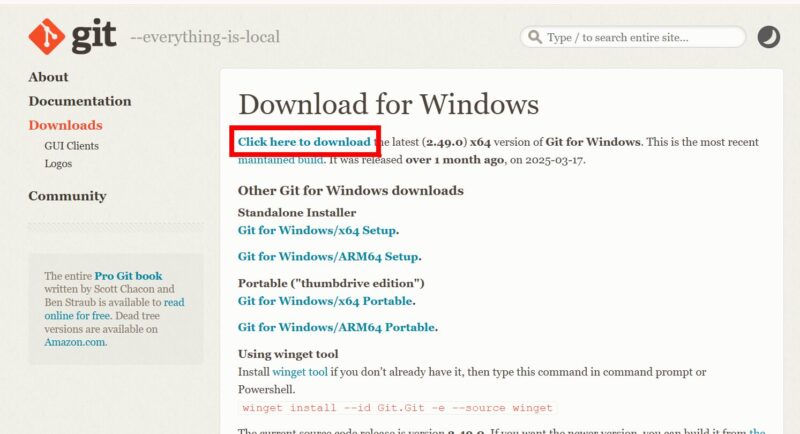Click 'read online for free' link

[x=114, y=309]
